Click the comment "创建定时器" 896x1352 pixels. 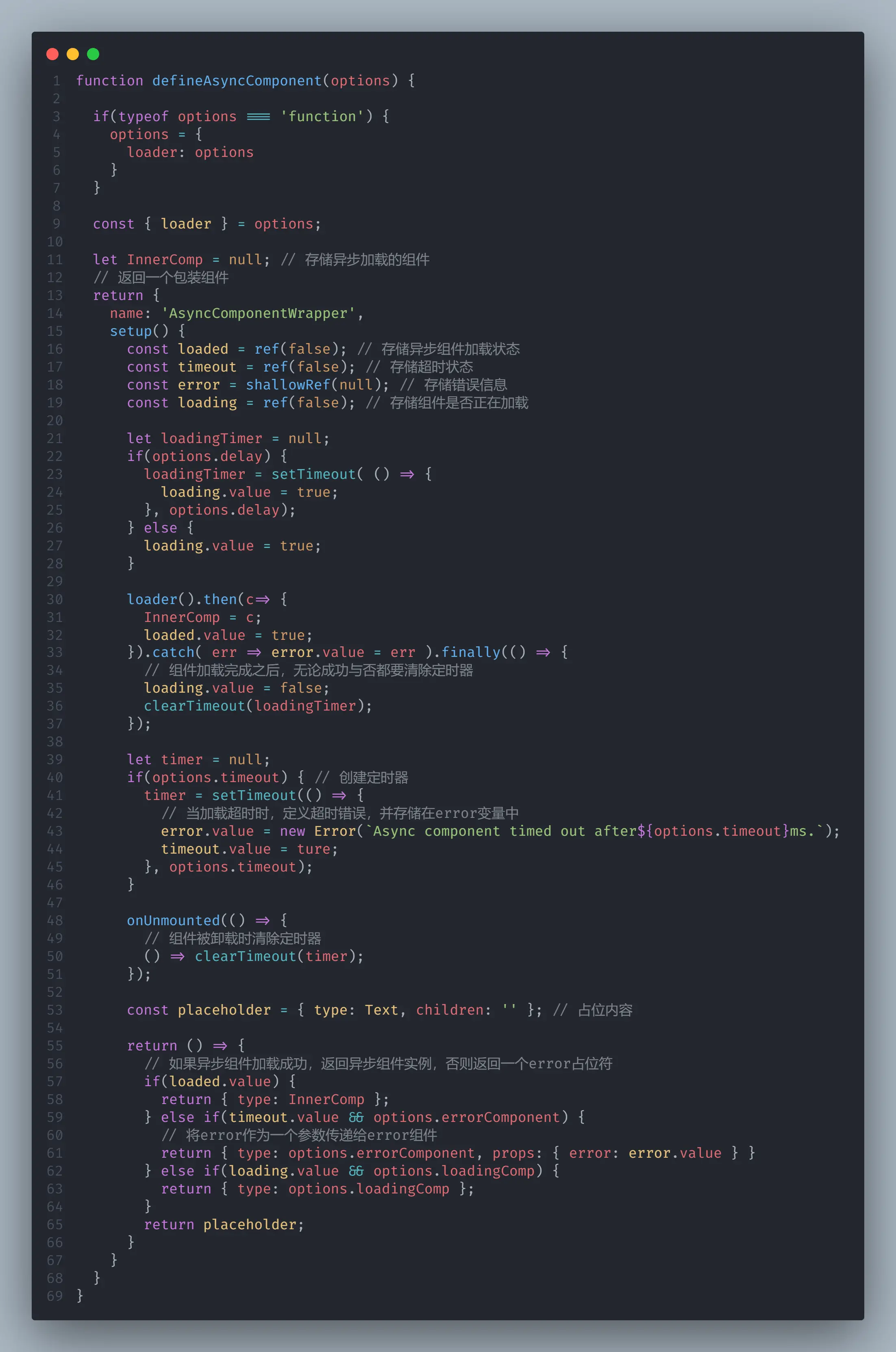(x=373, y=777)
